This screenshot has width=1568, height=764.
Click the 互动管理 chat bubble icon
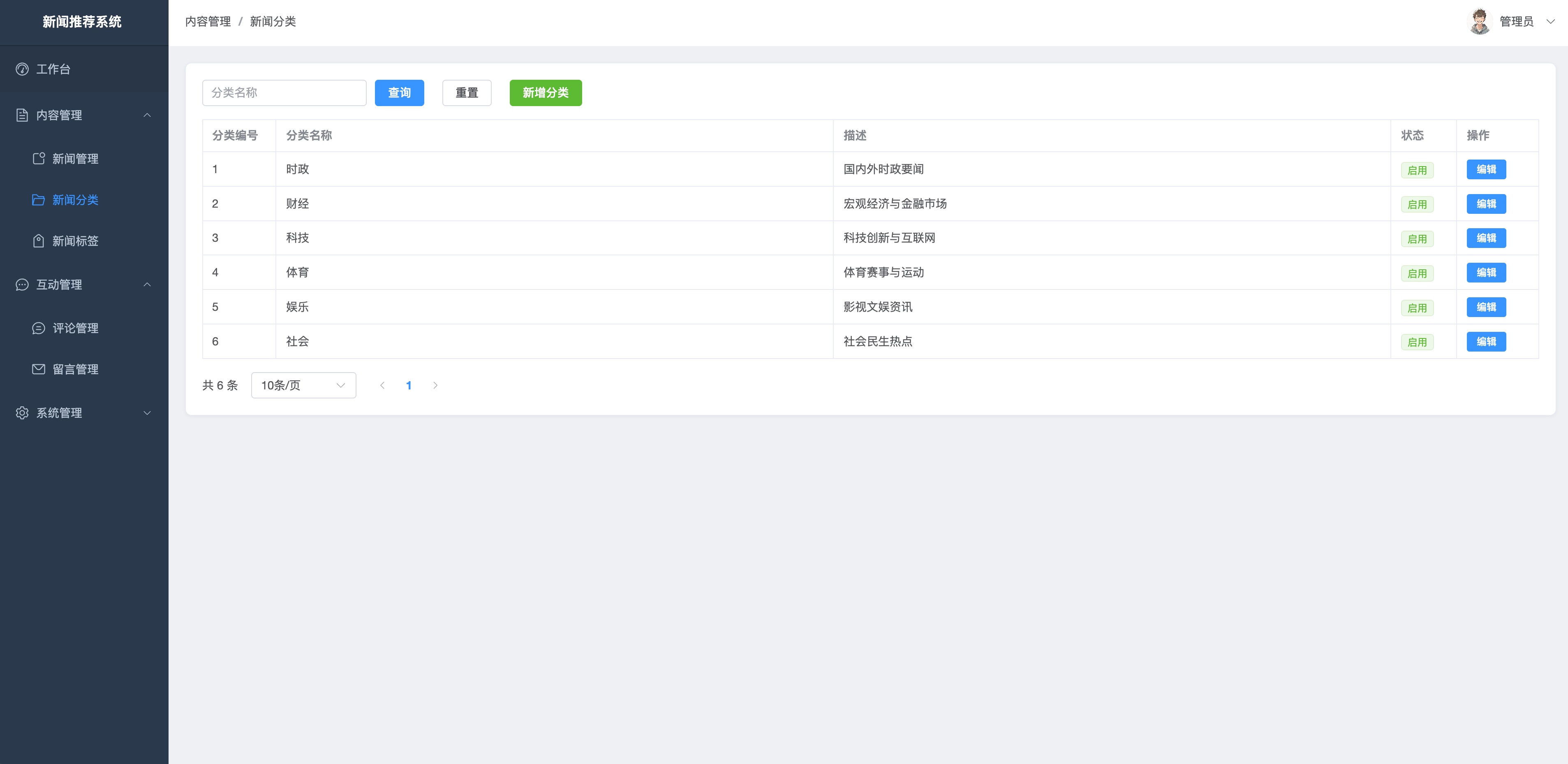(23, 284)
